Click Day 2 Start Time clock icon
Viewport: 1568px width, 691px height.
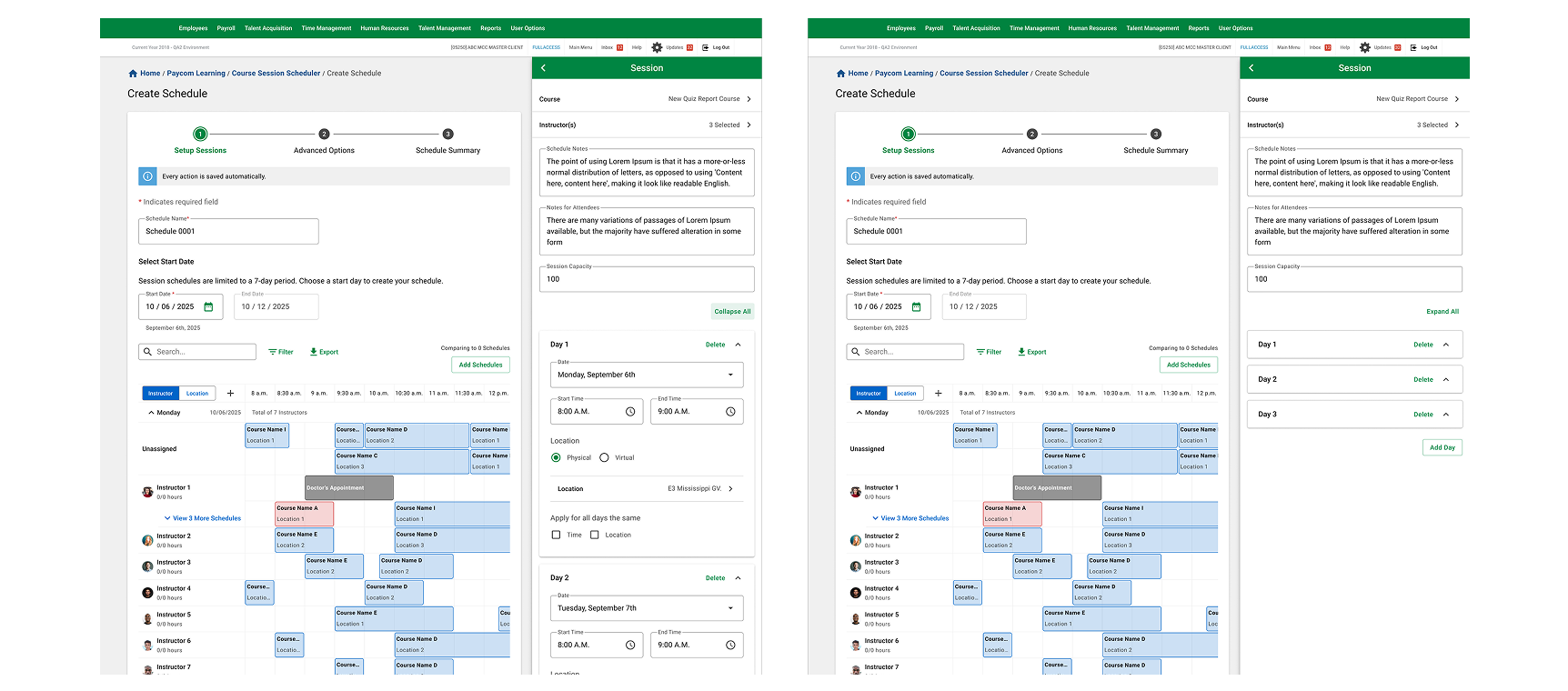point(630,646)
